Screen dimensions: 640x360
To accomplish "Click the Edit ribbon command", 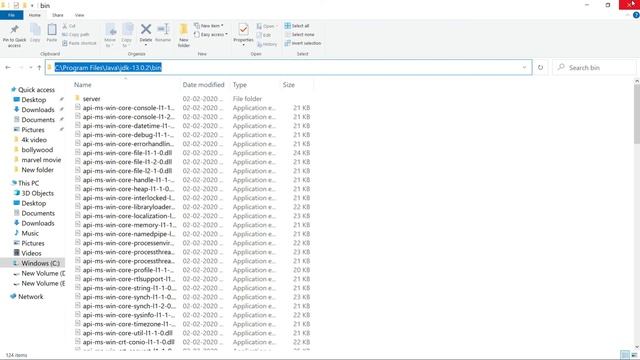I will (x=264, y=35).
